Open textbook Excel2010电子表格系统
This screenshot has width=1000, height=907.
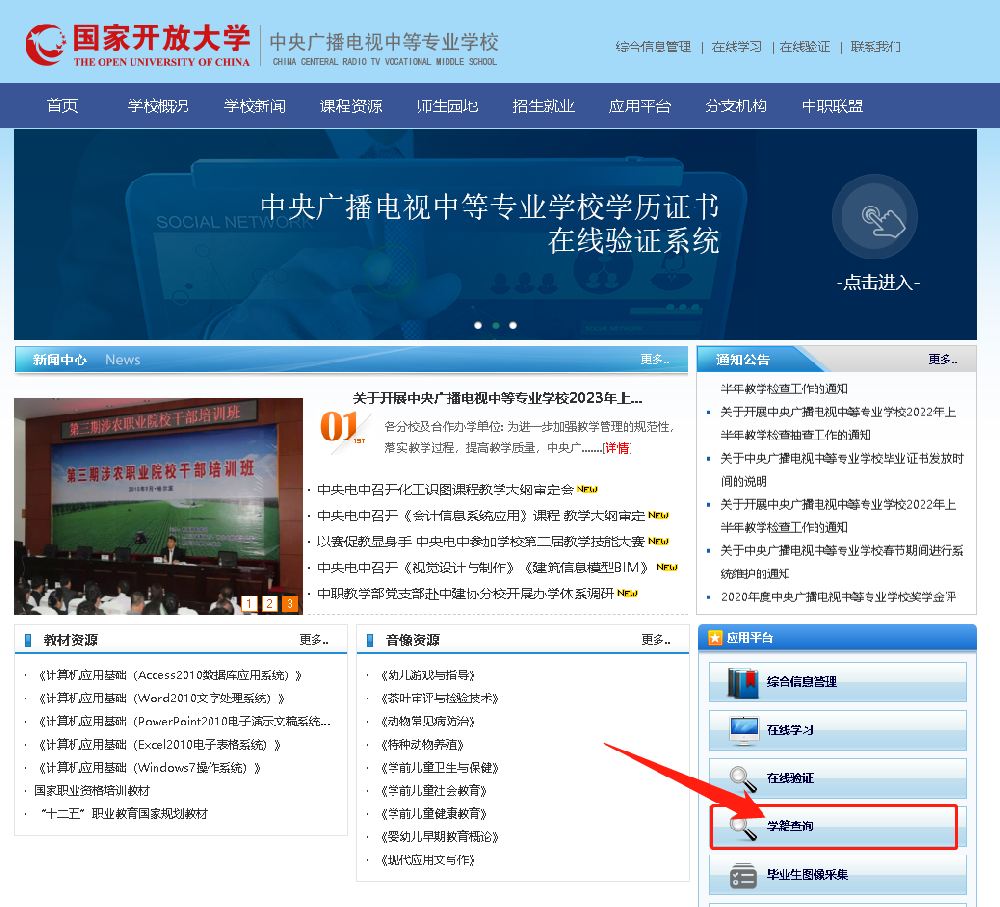coord(158,745)
